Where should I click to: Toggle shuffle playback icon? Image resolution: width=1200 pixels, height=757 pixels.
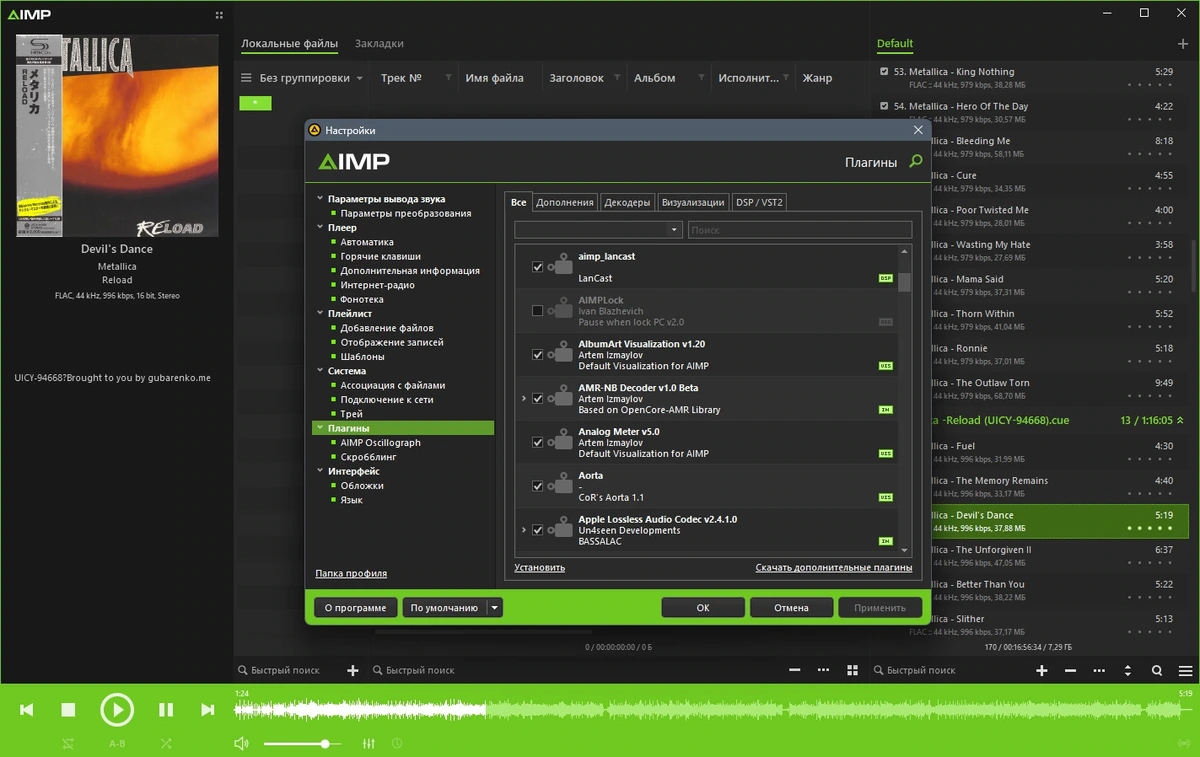166,744
